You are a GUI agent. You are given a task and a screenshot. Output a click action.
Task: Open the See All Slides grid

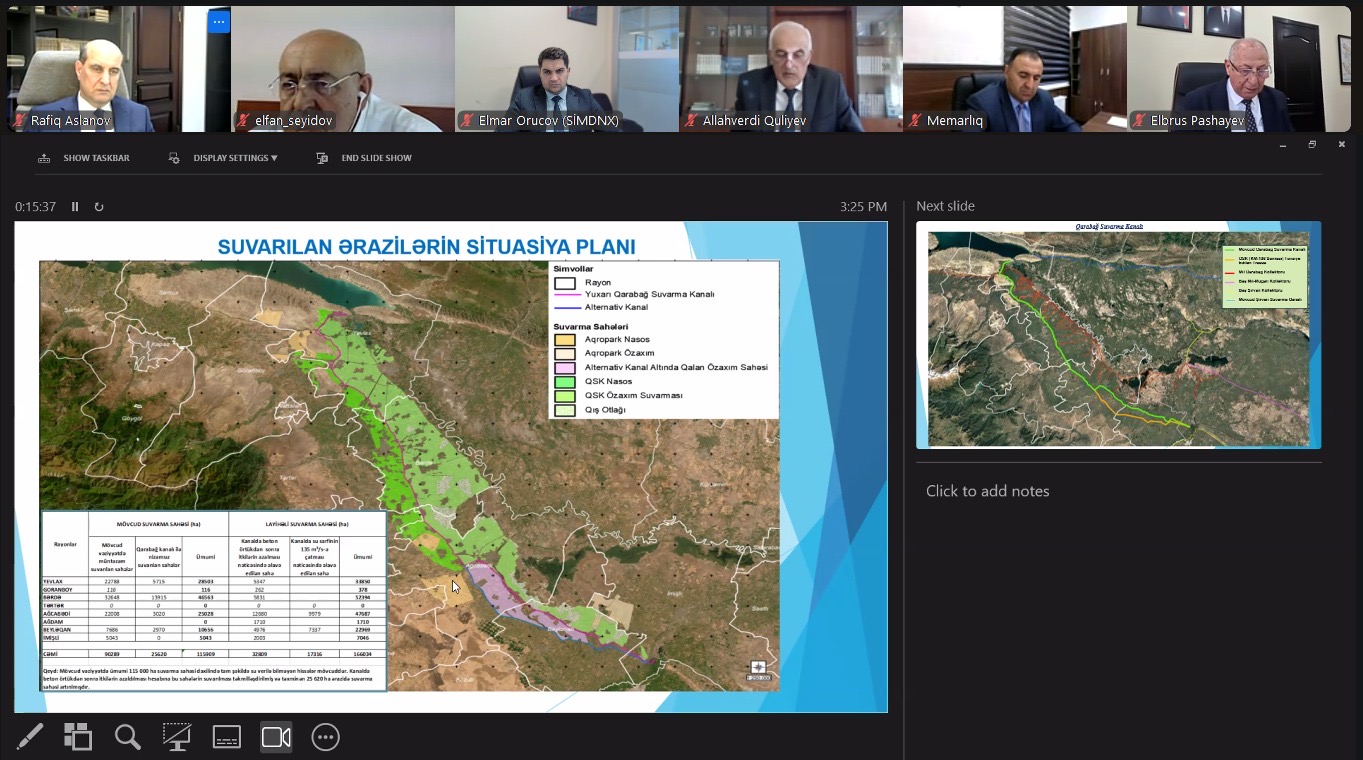78,737
